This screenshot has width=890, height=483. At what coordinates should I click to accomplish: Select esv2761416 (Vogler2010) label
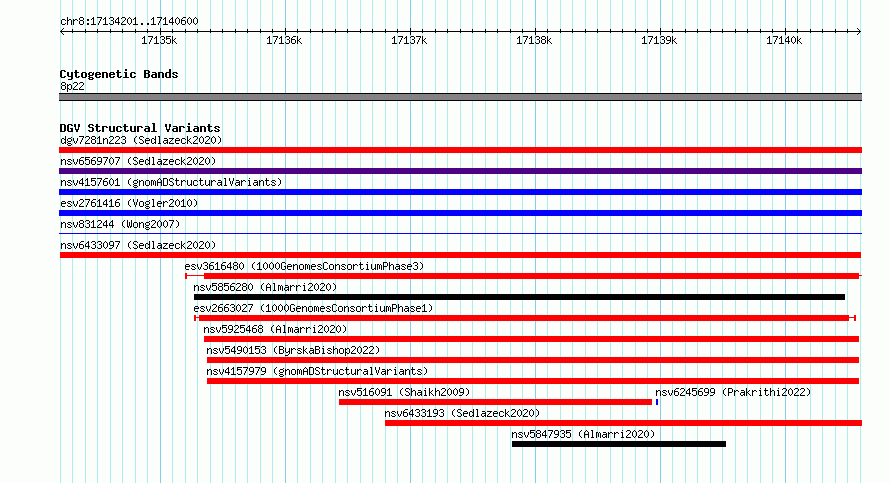tap(129, 203)
